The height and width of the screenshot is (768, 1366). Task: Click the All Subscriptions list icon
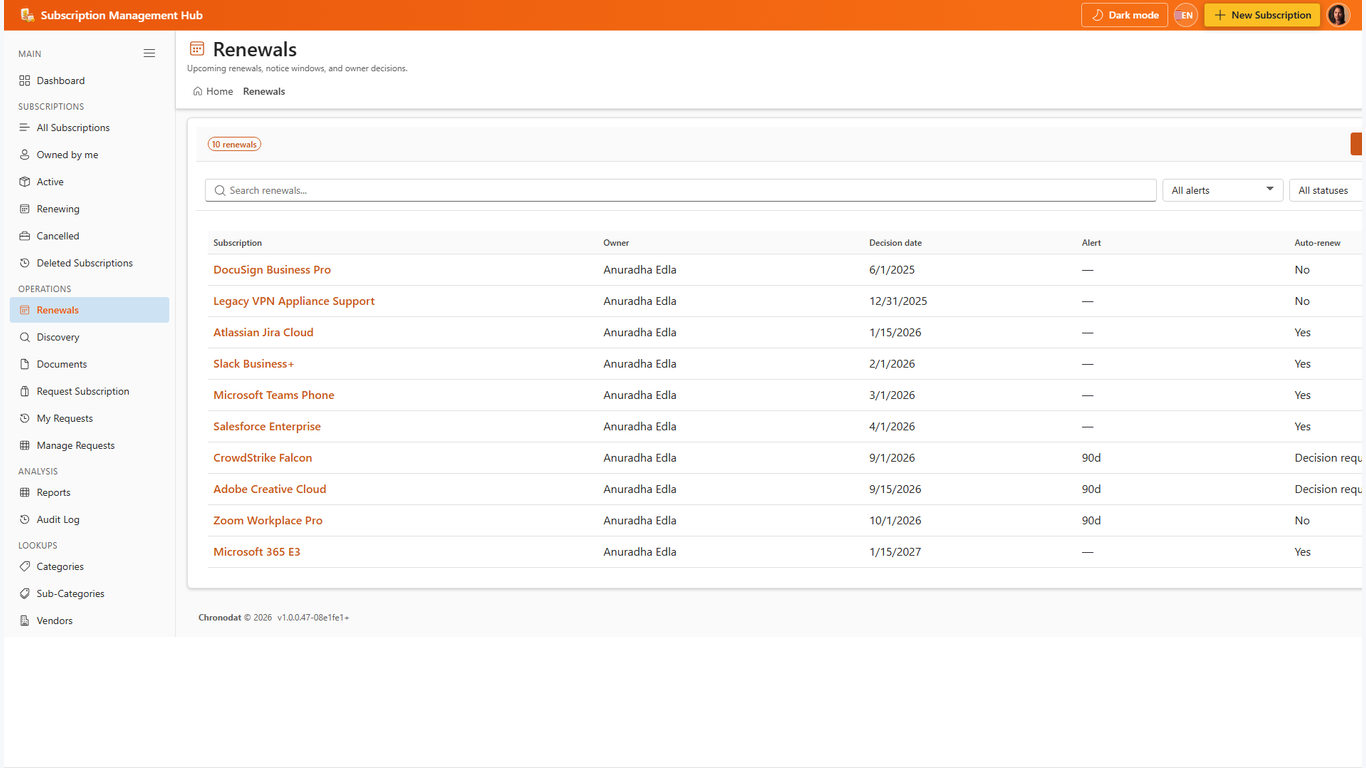pos(25,127)
